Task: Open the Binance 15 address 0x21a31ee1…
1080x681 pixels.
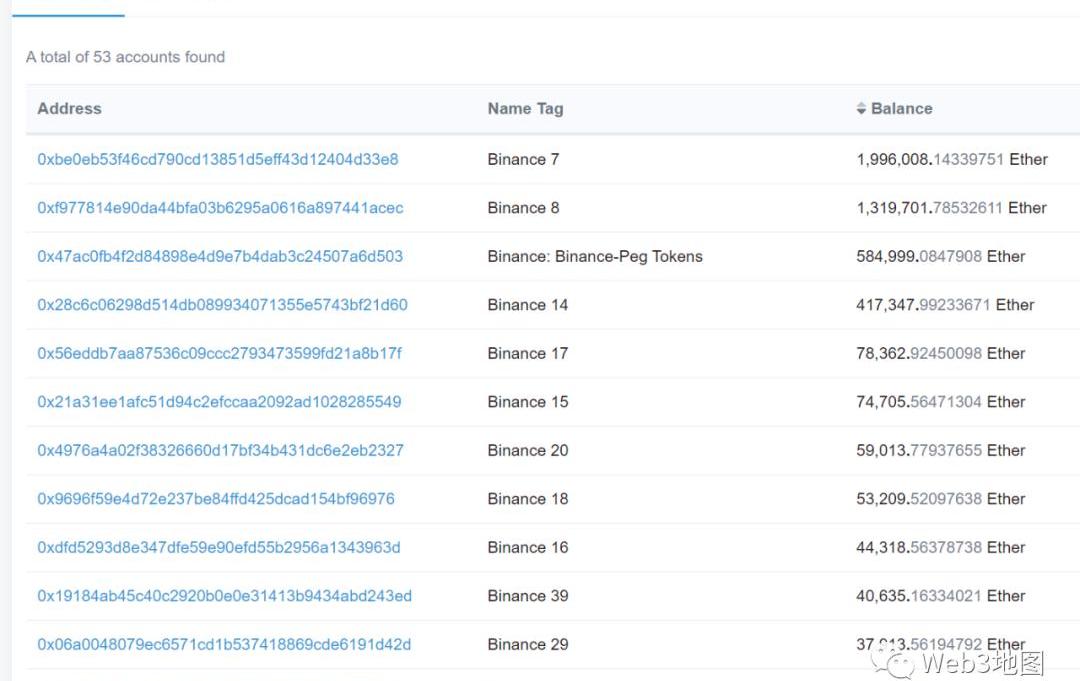Action: click(x=219, y=402)
